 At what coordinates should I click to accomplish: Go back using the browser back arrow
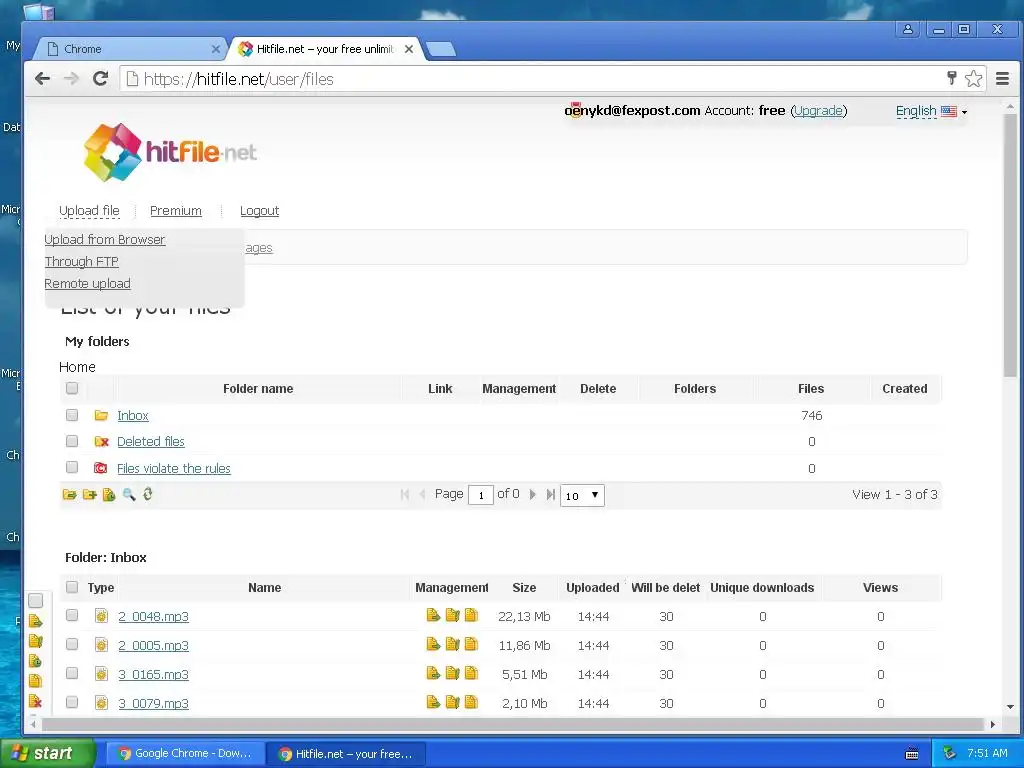(x=42, y=79)
